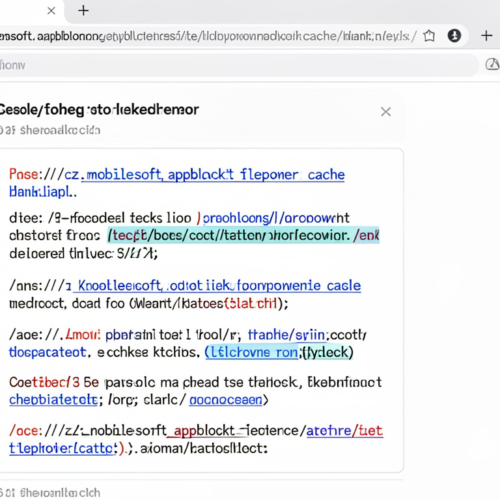Open the 'oocnoceaen' link
The height and width of the screenshot is (500, 500).
point(226,400)
